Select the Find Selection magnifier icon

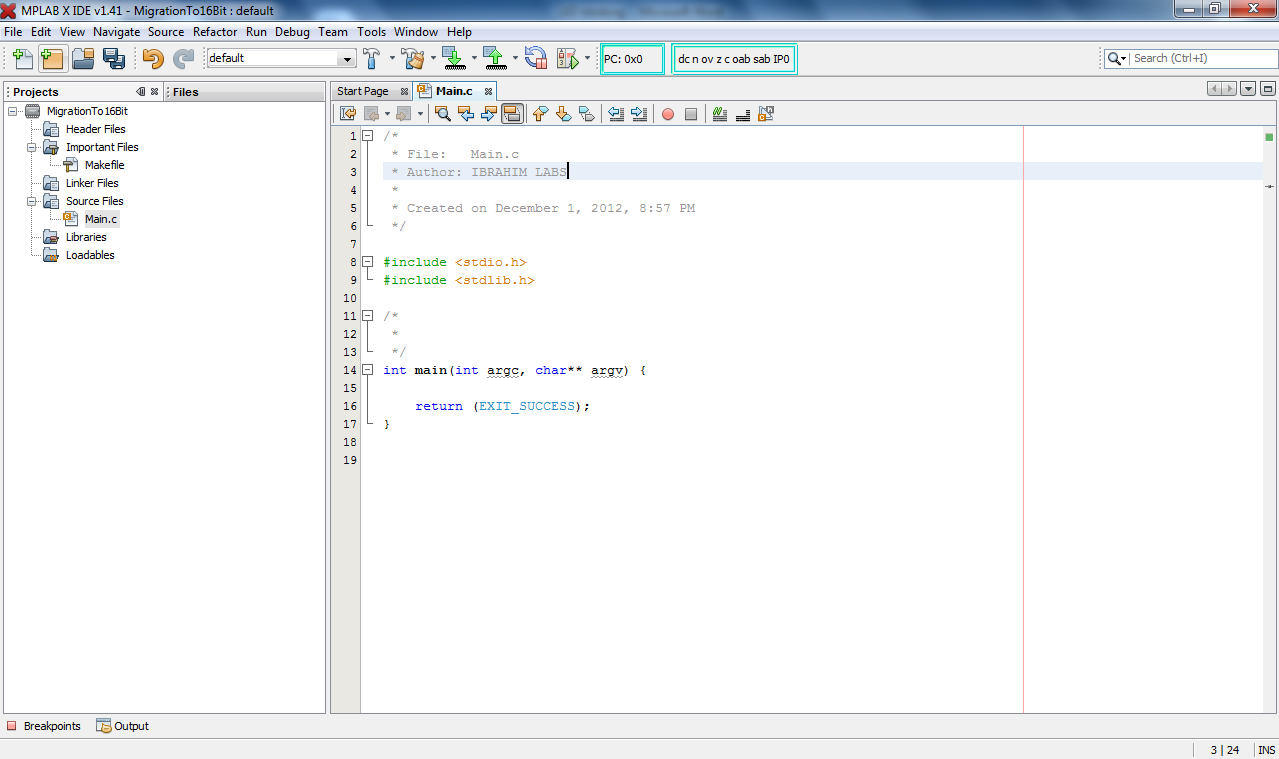[441, 113]
